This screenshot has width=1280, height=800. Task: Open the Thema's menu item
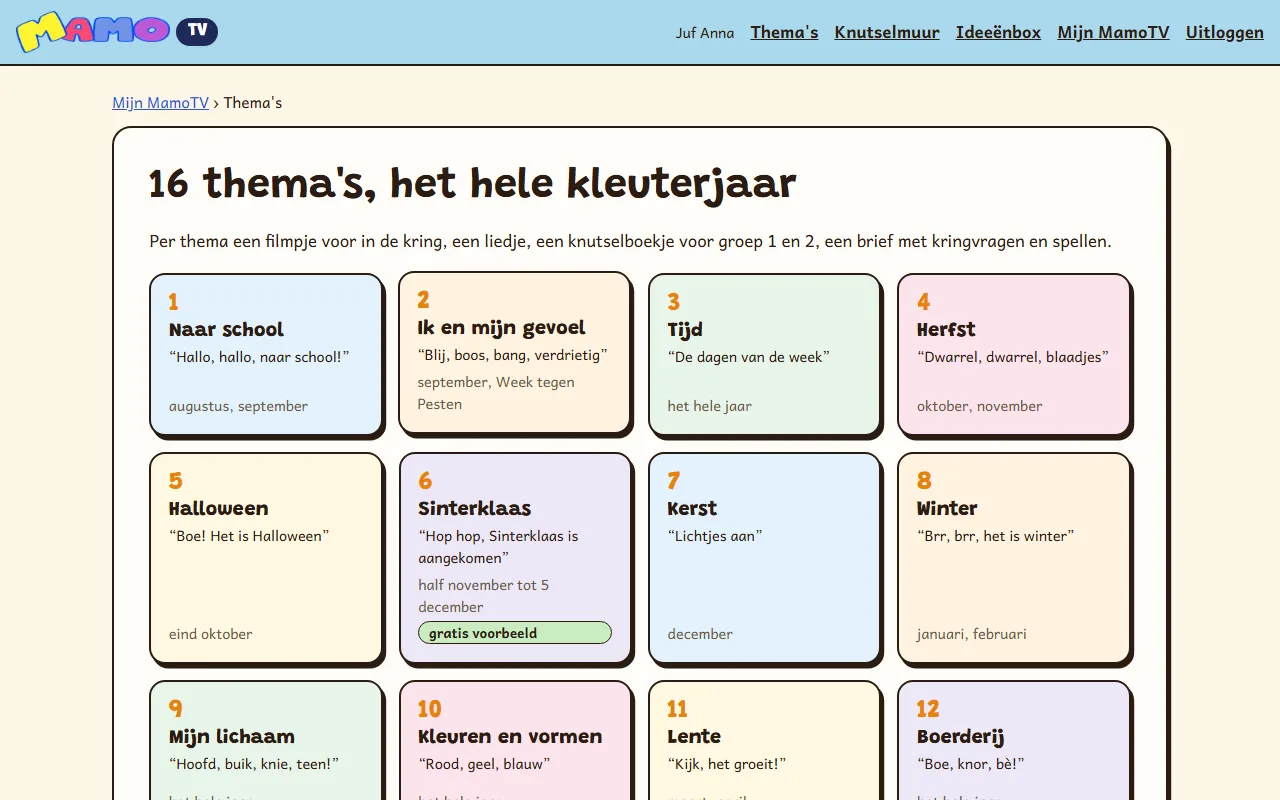pyautogui.click(x=784, y=32)
